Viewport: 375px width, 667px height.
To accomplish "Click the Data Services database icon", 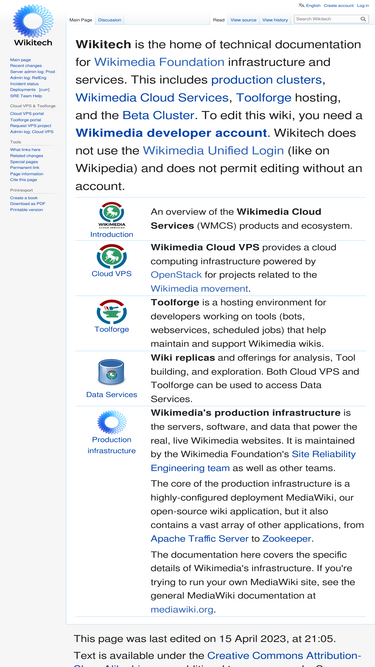I will tap(111, 371).
